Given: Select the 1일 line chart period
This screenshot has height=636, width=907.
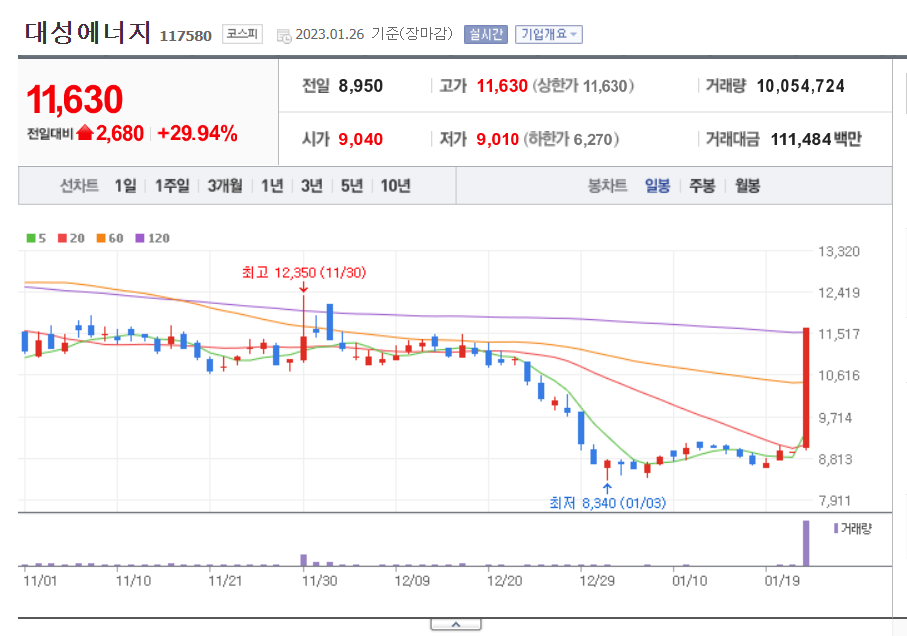Looking at the screenshot, I should pyautogui.click(x=125, y=186).
